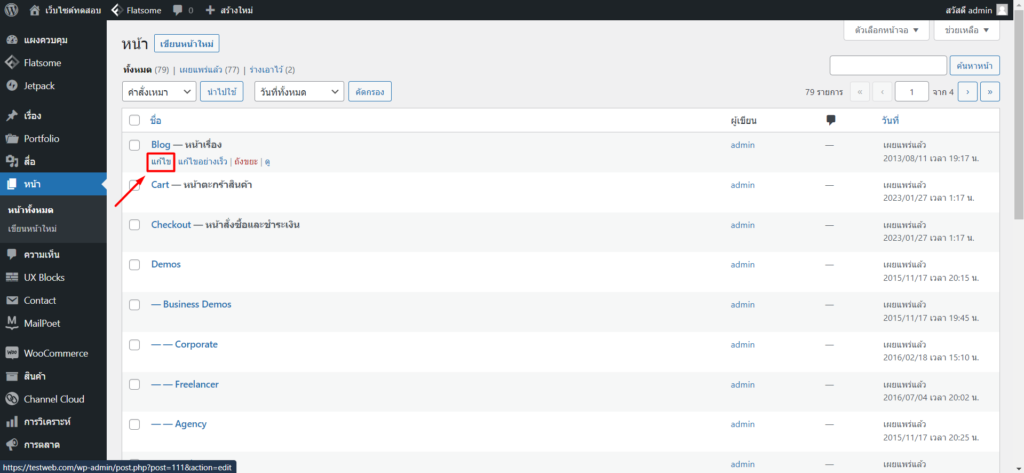
Task: Click the Analytics bar chart icon in sidebar
Action: pyautogui.click(x=11, y=422)
